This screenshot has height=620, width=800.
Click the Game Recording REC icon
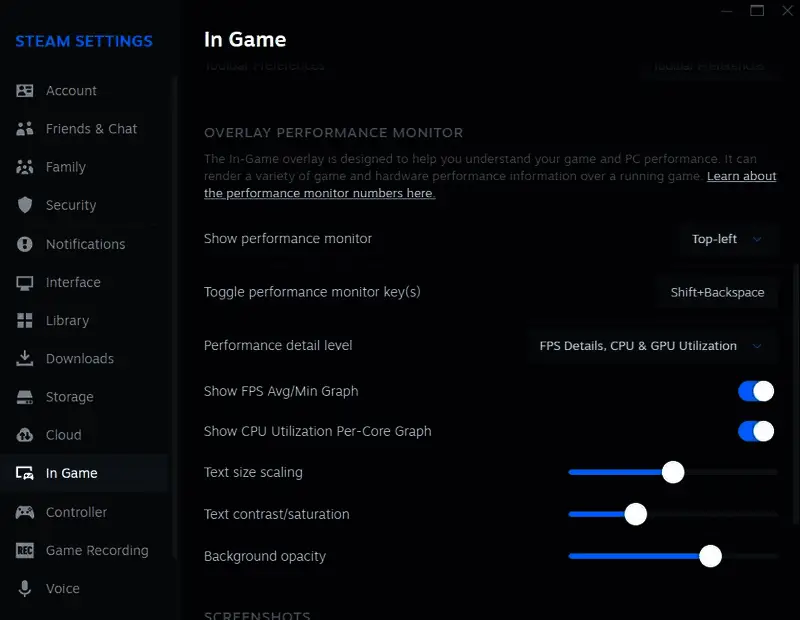25,551
